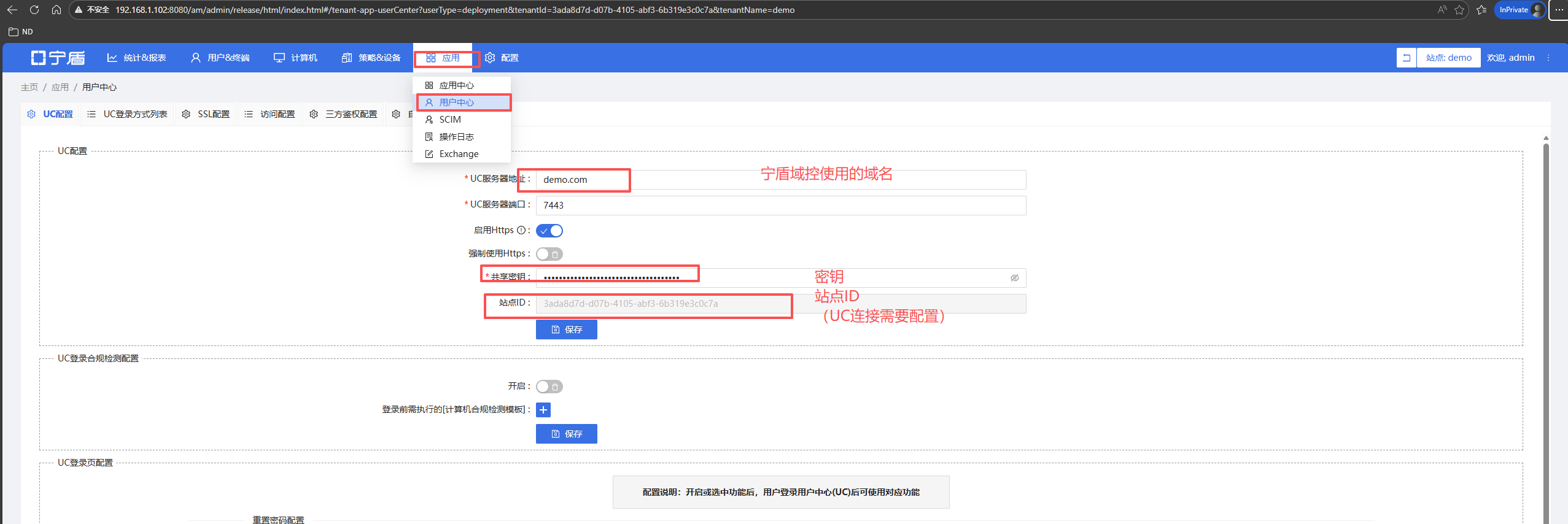Click the browser home icon

click(56, 10)
